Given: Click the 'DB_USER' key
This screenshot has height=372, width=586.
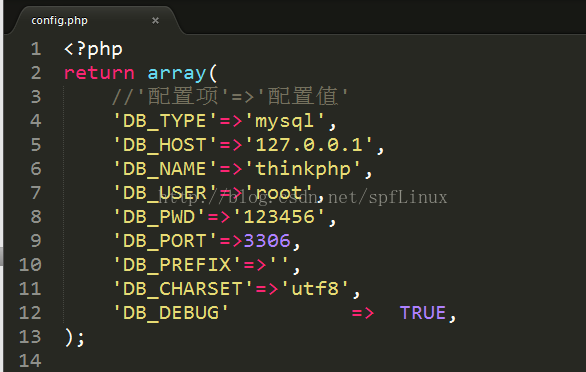Looking at the screenshot, I should 165,193.
